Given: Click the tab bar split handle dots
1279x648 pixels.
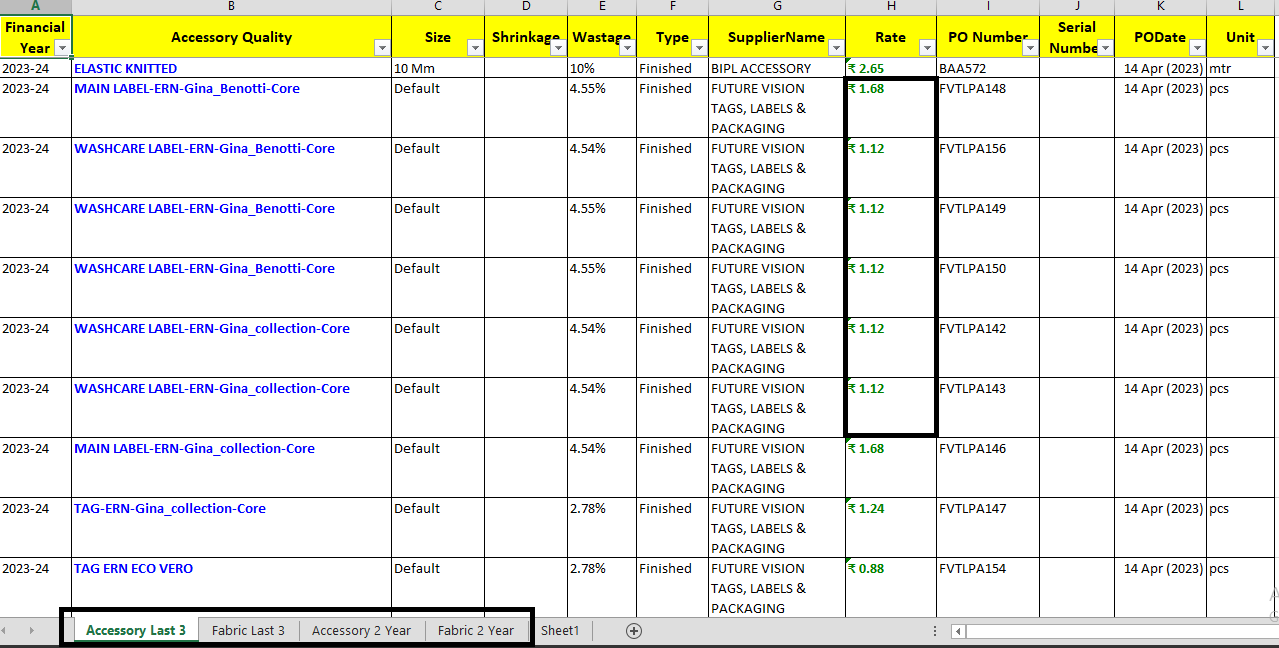Looking at the screenshot, I should (935, 631).
